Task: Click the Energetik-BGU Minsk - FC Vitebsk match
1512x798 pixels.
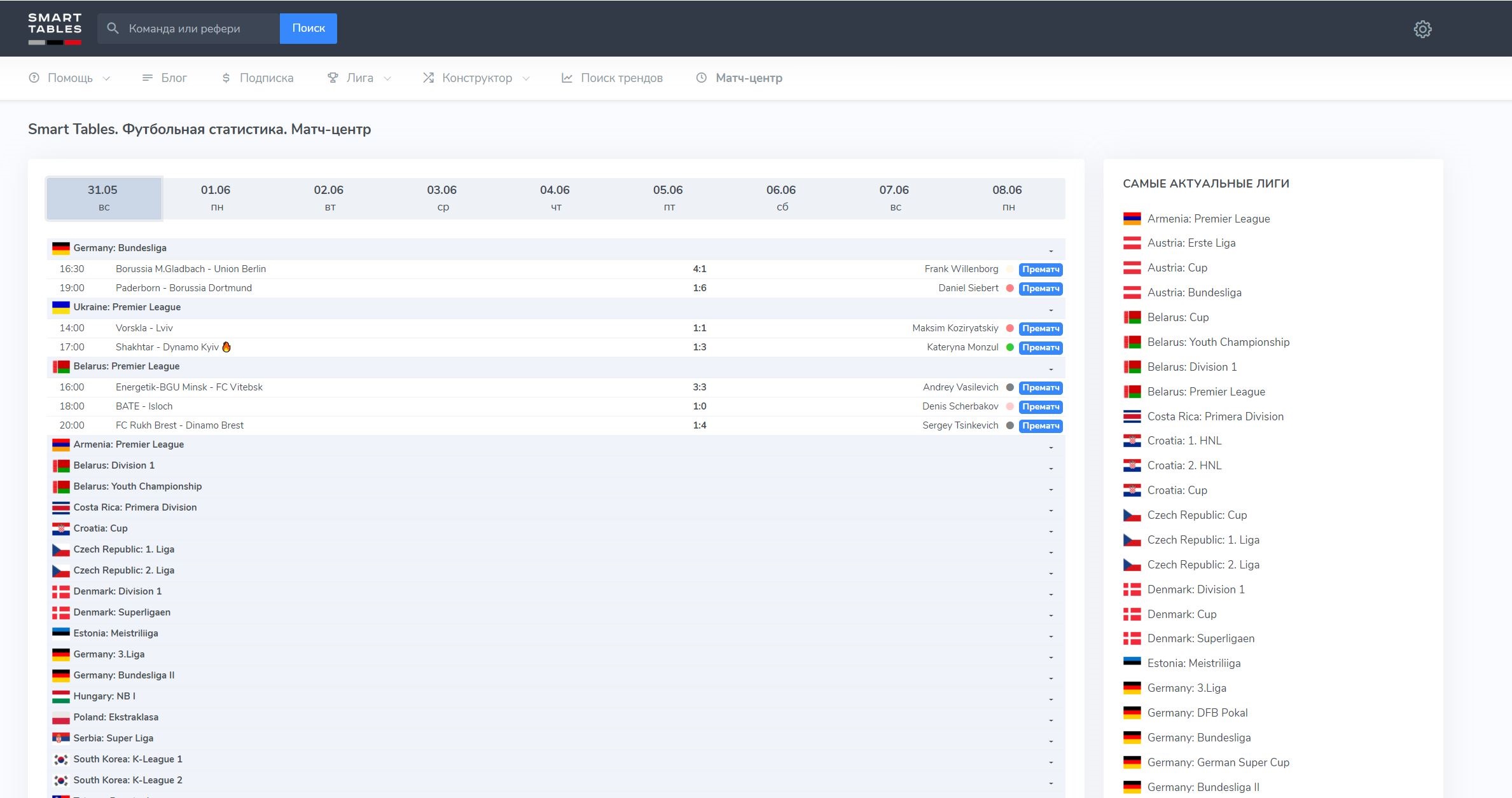Action: pos(189,387)
